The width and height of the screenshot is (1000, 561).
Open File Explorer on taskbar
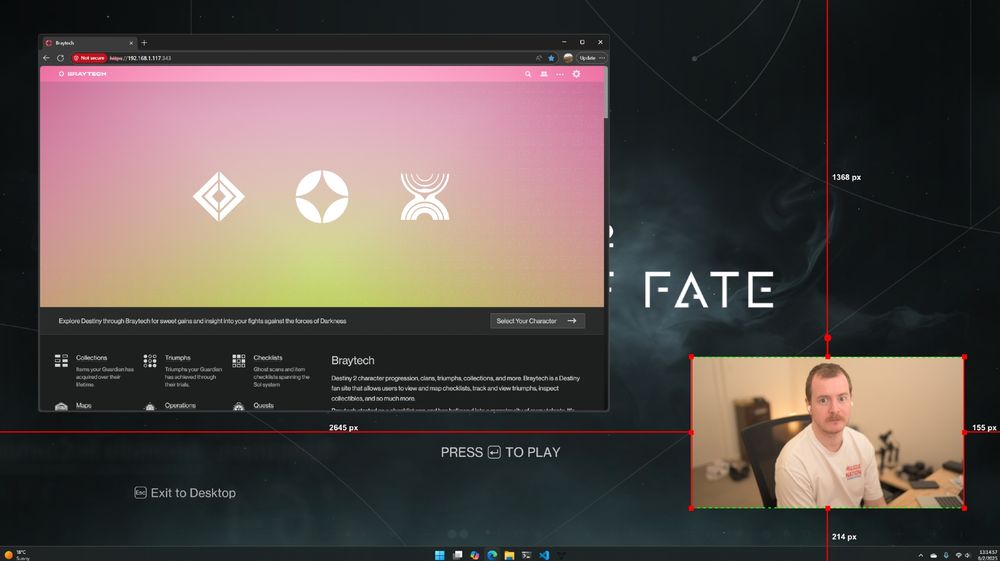point(509,555)
